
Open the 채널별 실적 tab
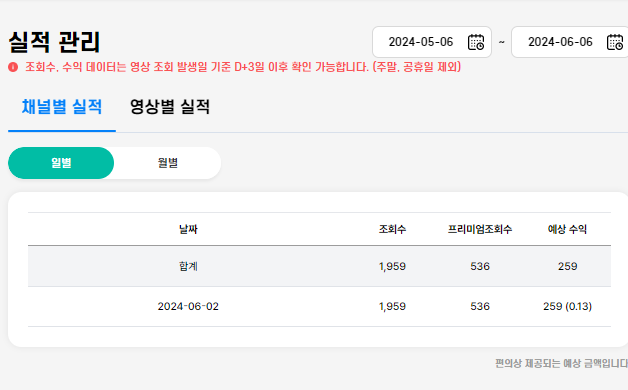click(62, 107)
